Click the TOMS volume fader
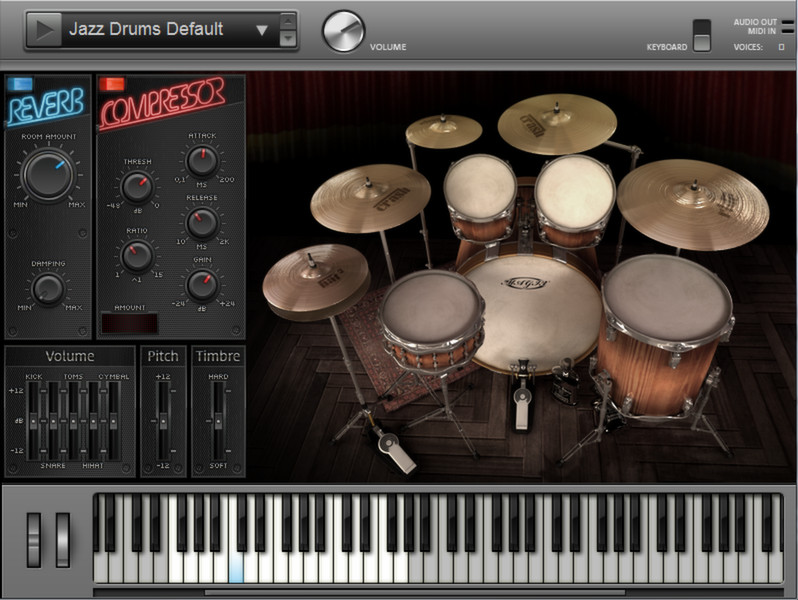The image size is (798, 600). coord(73,421)
